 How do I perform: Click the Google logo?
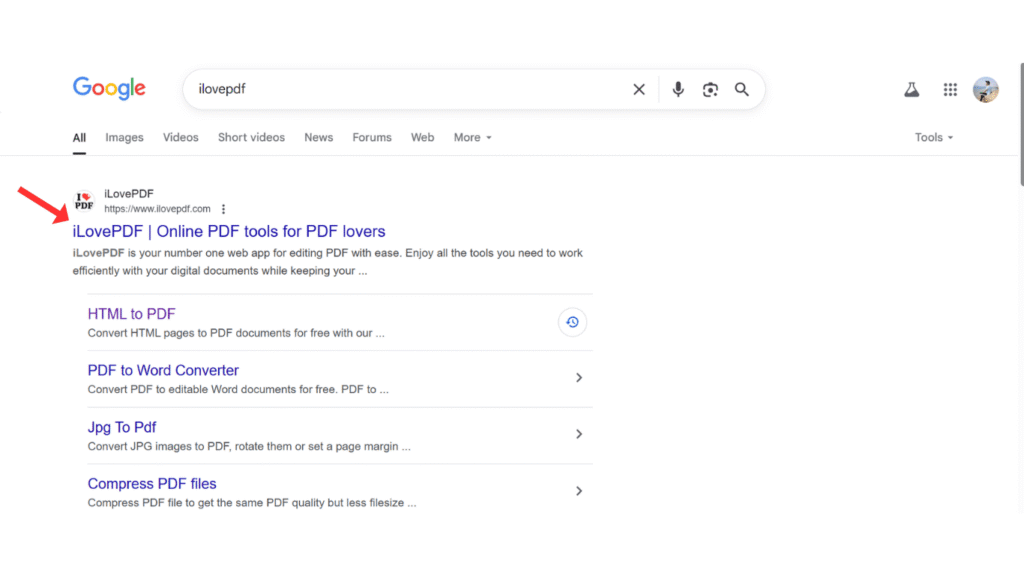[109, 88]
